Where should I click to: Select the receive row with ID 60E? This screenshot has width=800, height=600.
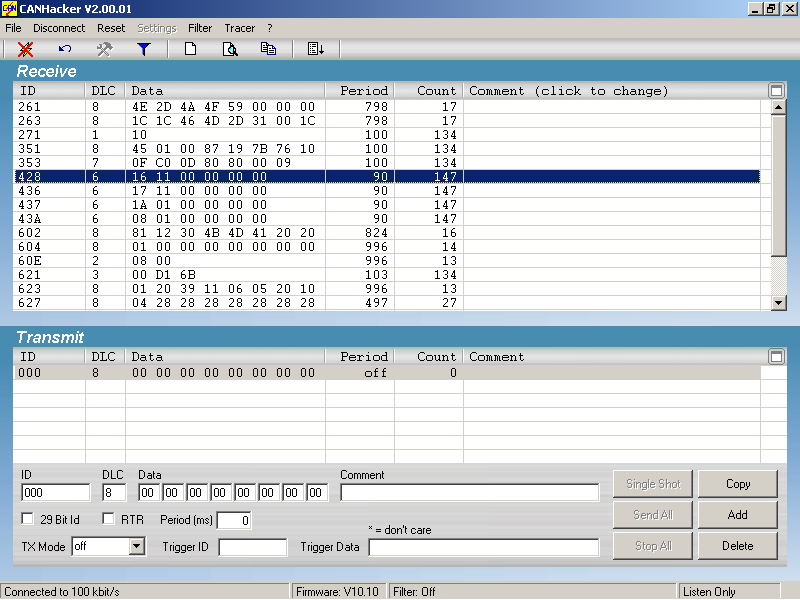pos(387,261)
